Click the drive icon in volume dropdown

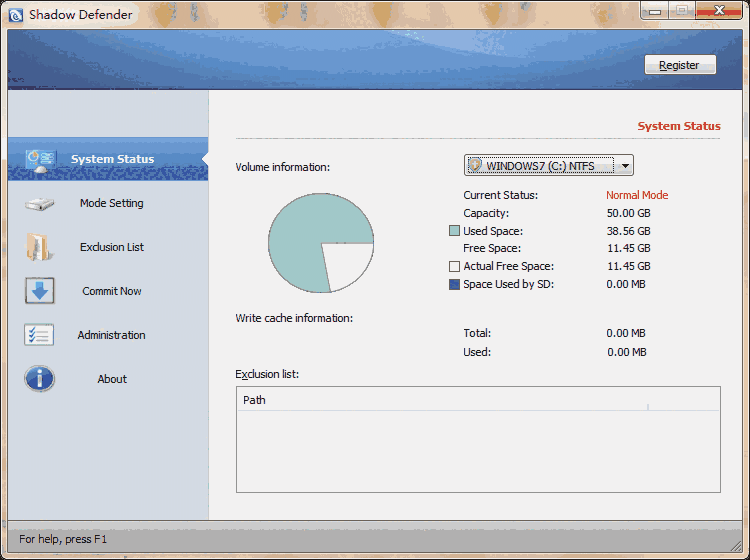pyautogui.click(x=476, y=166)
